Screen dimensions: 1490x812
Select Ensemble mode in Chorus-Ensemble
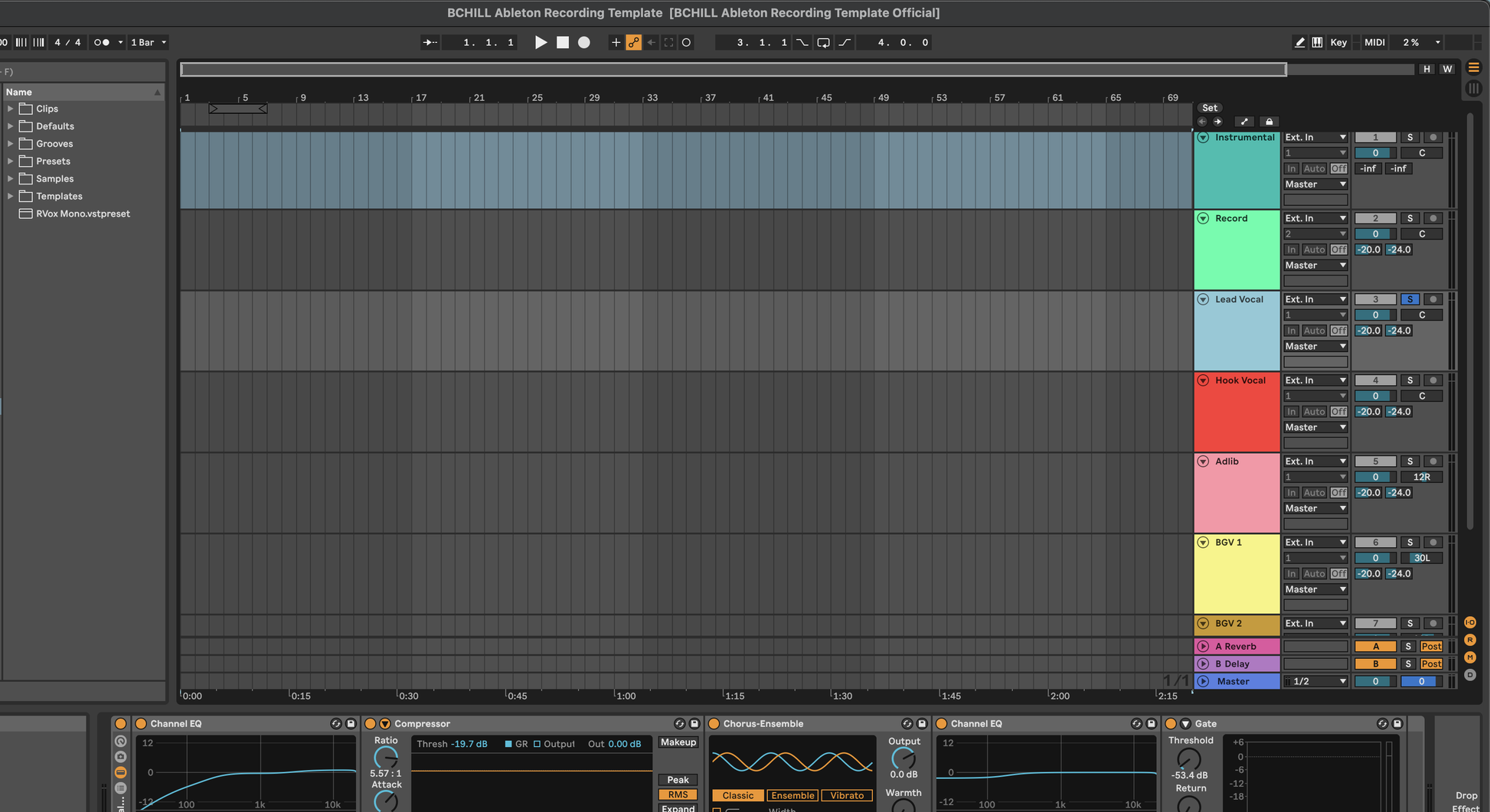[792, 796]
